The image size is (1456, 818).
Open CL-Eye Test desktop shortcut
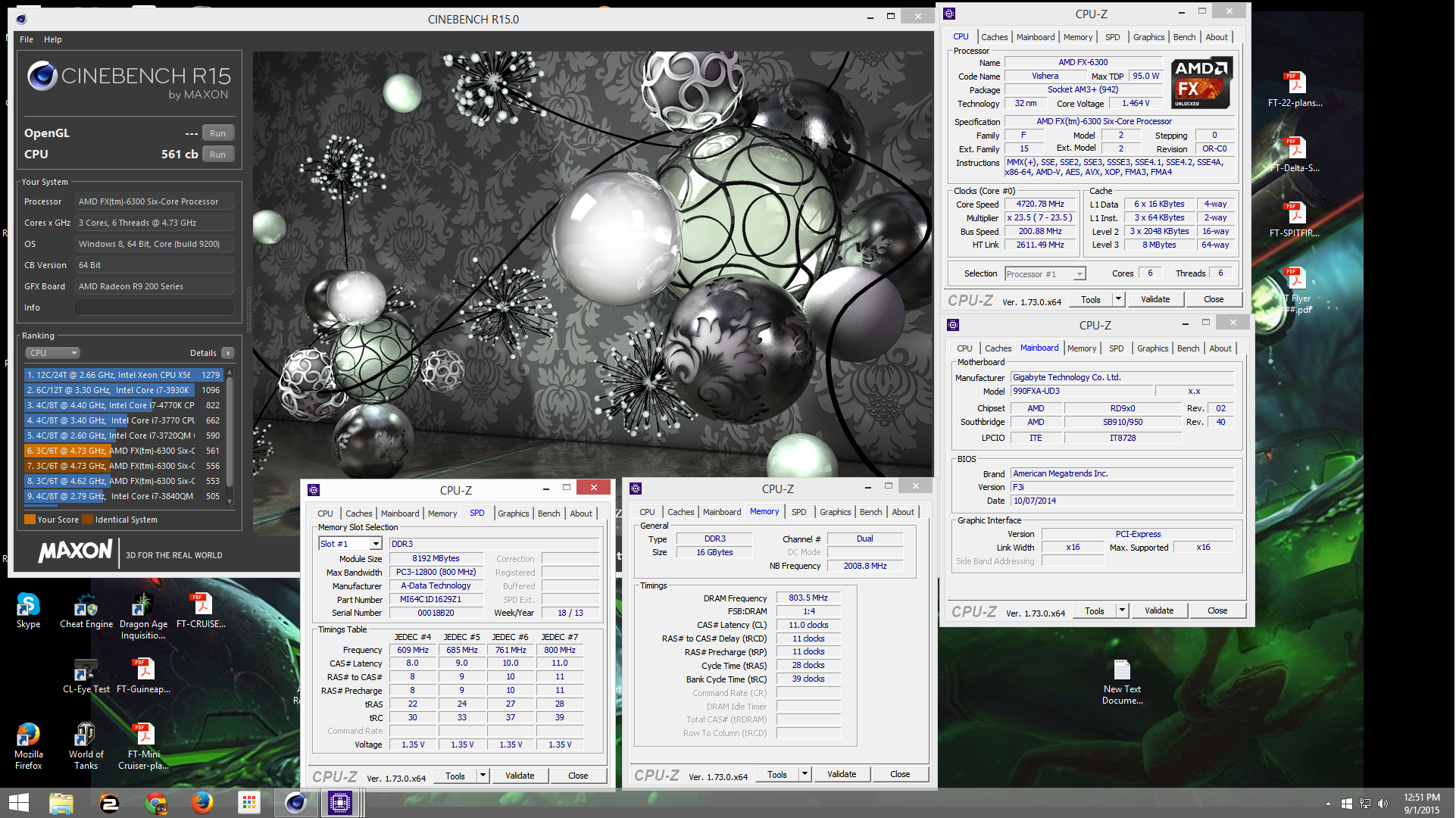point(86,676)
